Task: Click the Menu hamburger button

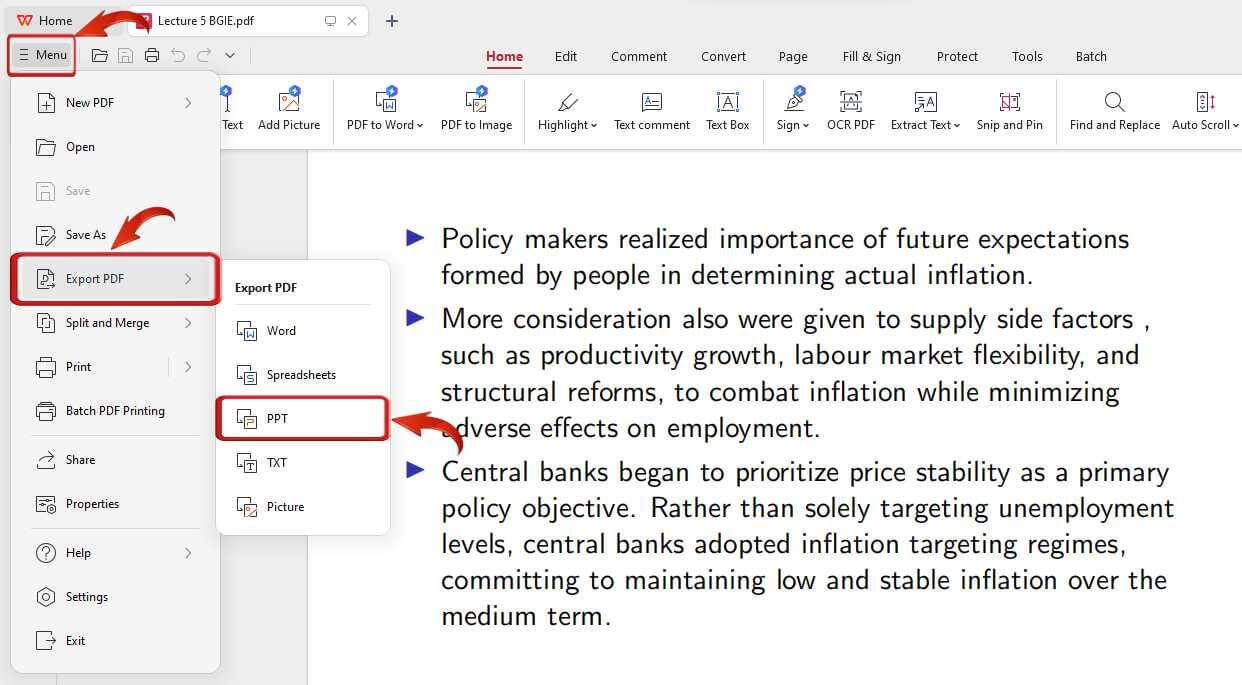Action: 42,55
